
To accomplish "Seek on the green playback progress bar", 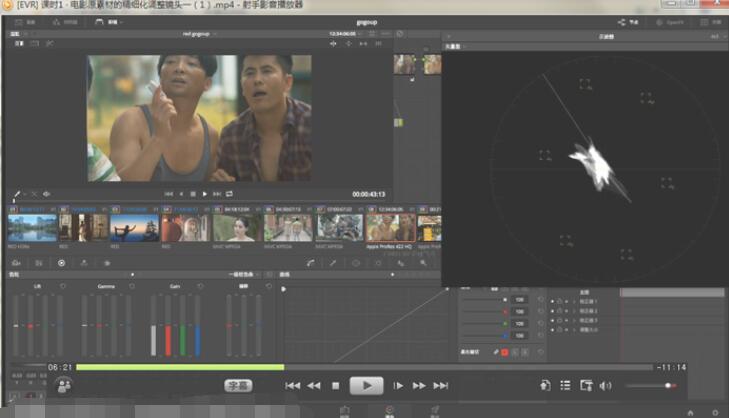I will click(x=180, y=367).
